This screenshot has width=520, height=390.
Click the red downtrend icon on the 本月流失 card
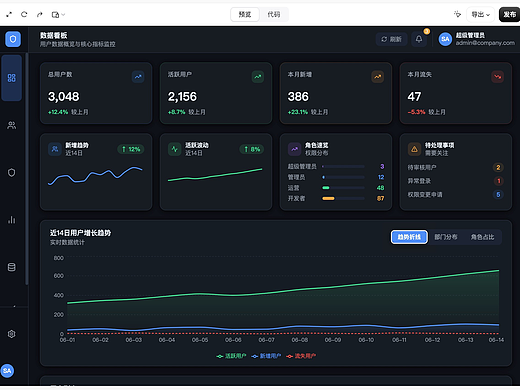click(x=497, y=77)
